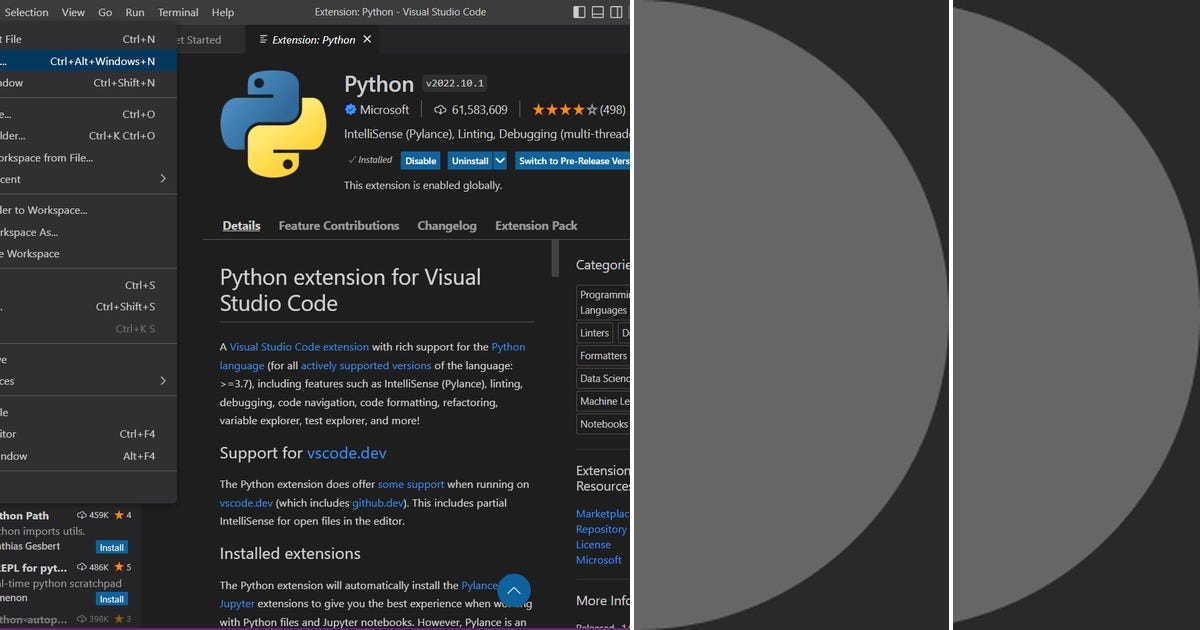
Task: Select the Extension Pack tab
Action: (536, 226)
